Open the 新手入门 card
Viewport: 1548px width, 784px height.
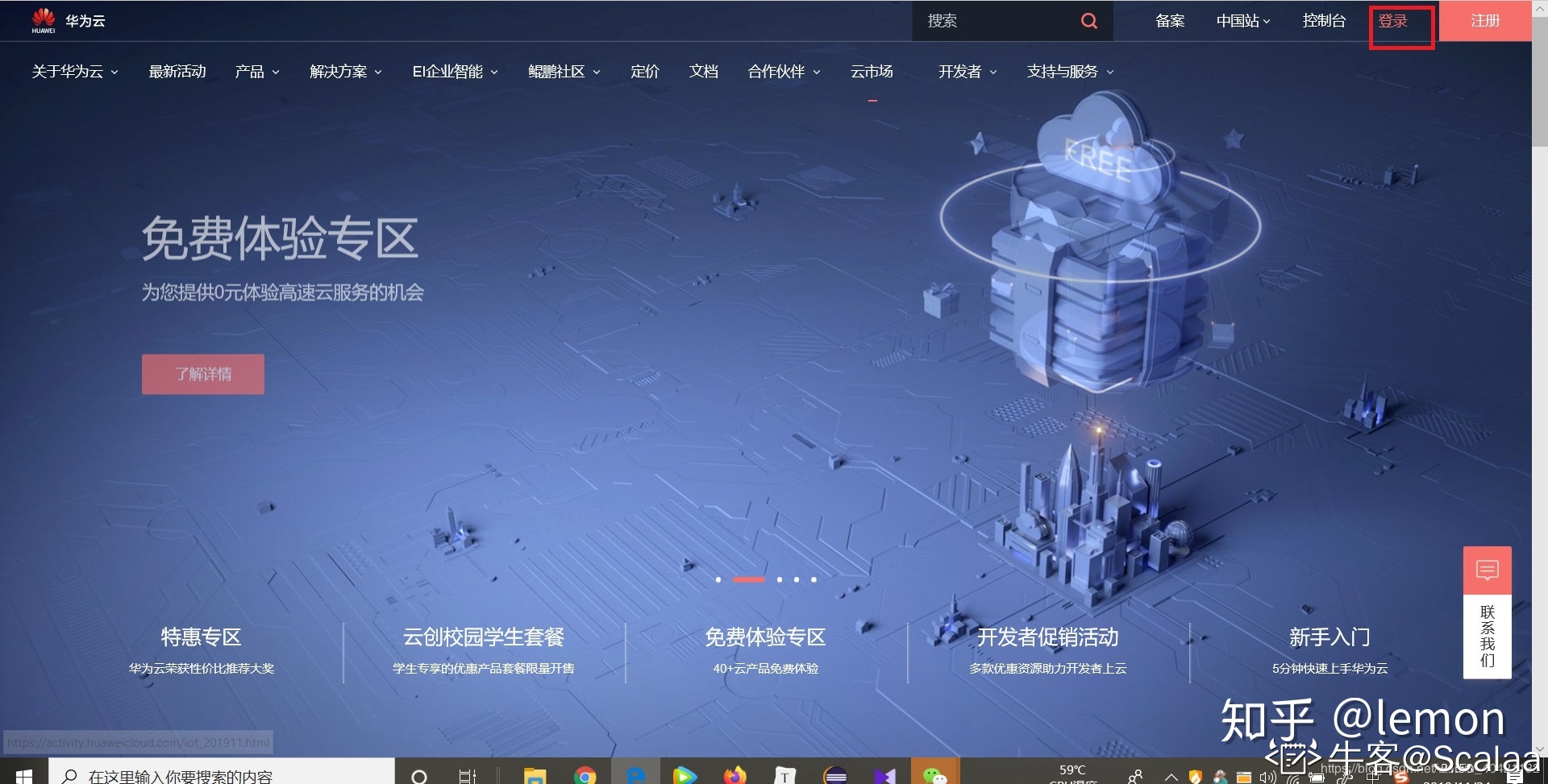tap(1330, 650)
